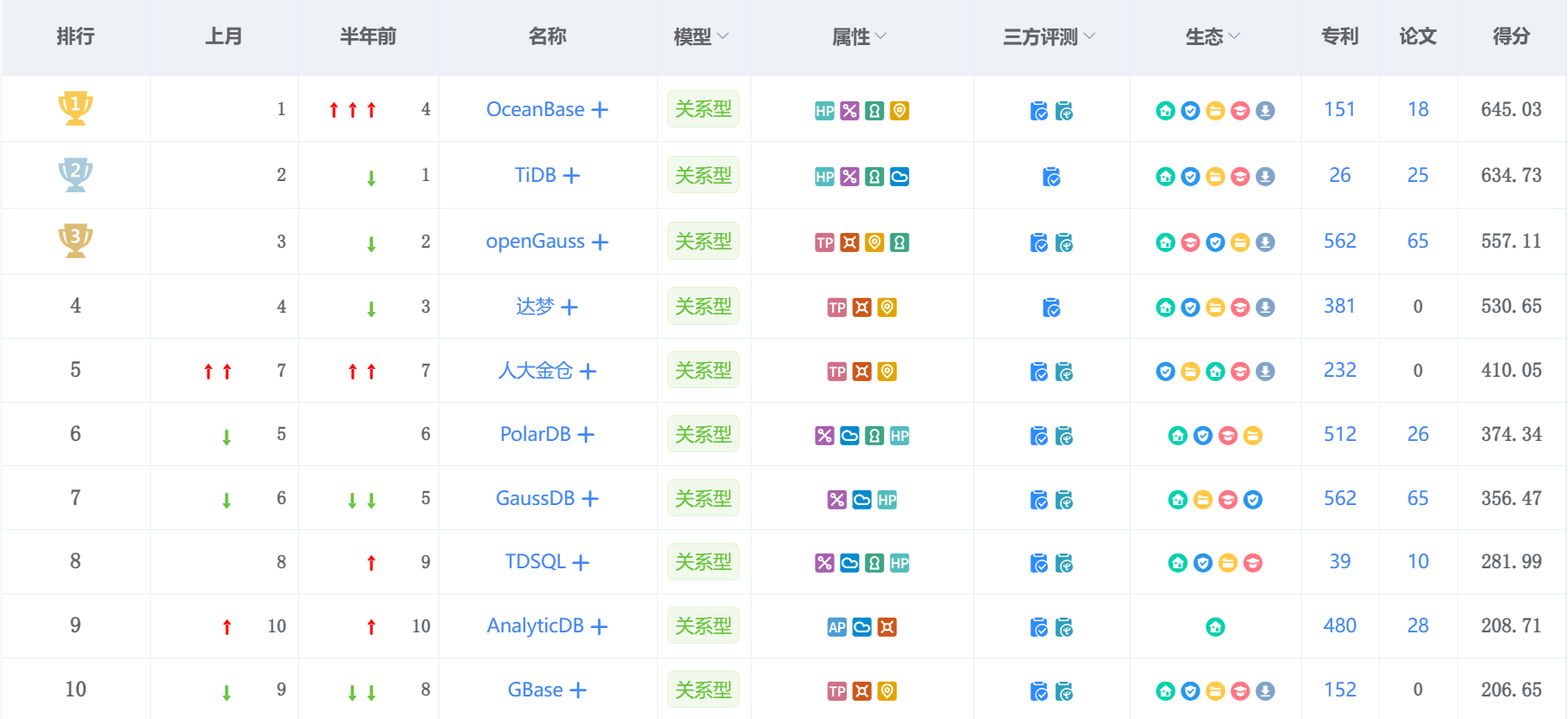Image resolution: width=1568 pixels, height=719 pixels.
Task: Open the TiDB database link
Action: [535, 175]
